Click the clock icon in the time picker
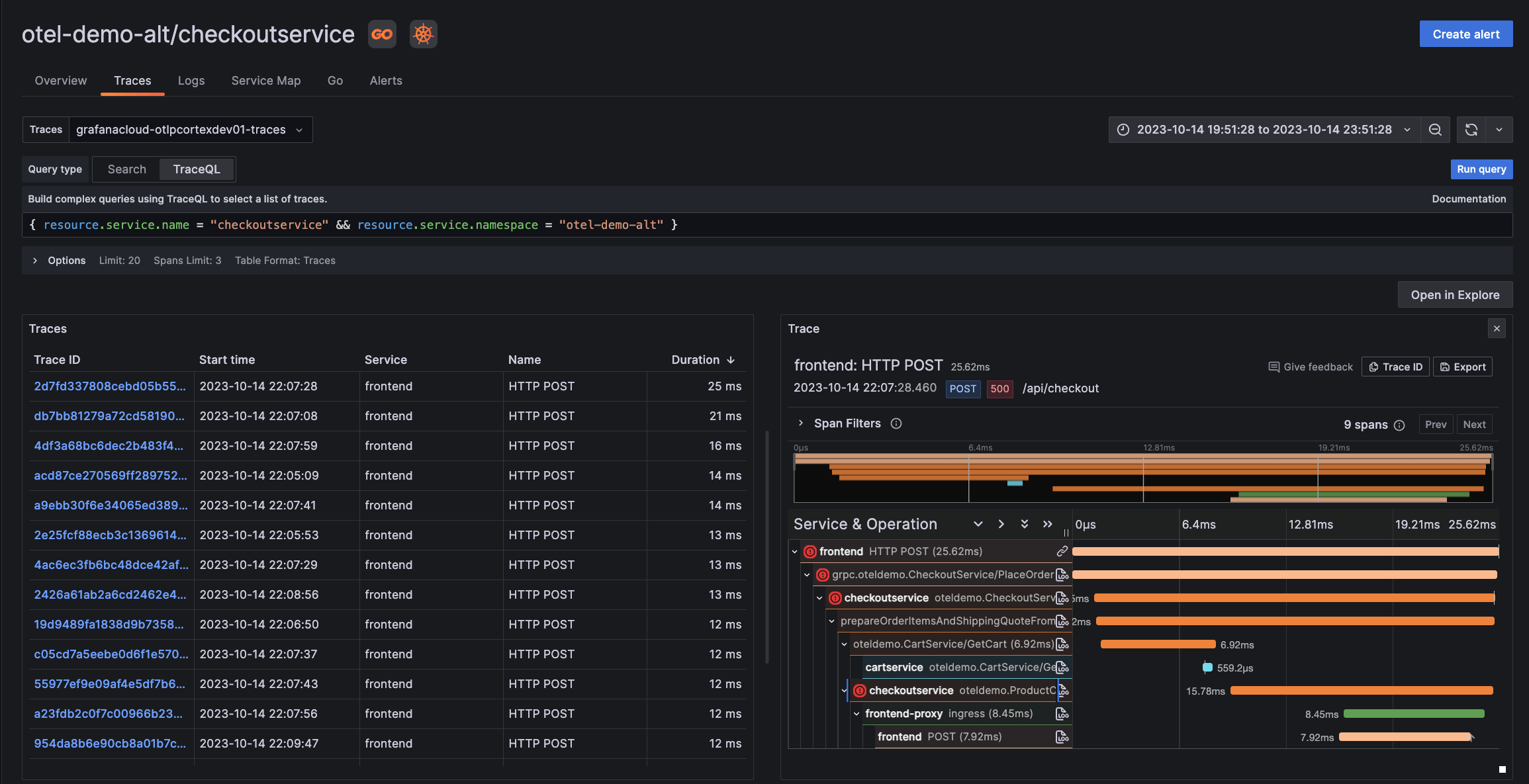This screenshot has width=1529, height=784. (x=1123, y=130)
